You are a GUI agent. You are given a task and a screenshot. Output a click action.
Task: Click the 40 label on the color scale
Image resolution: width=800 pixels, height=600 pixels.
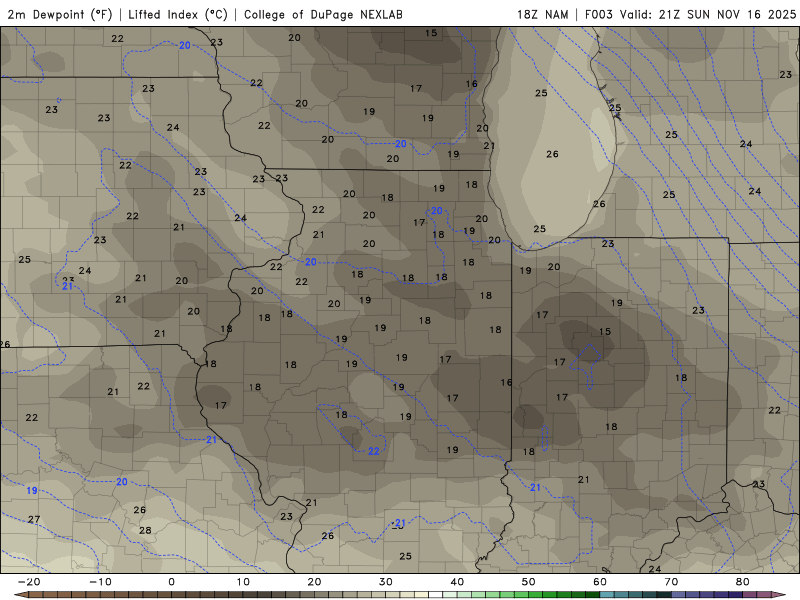(x=457, y=582)
